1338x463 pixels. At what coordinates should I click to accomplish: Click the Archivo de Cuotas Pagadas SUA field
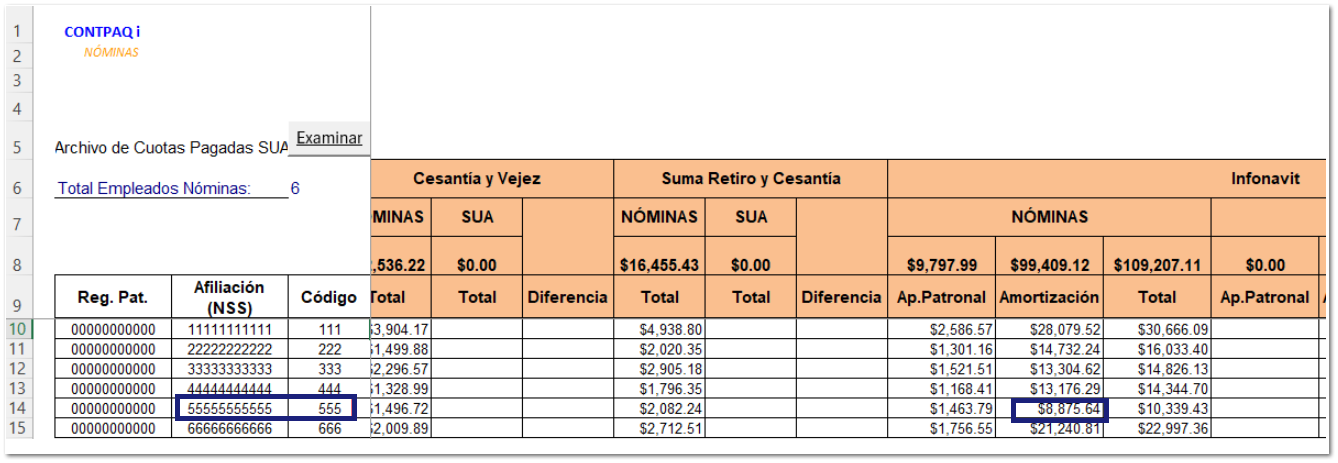tap(171, 148)
